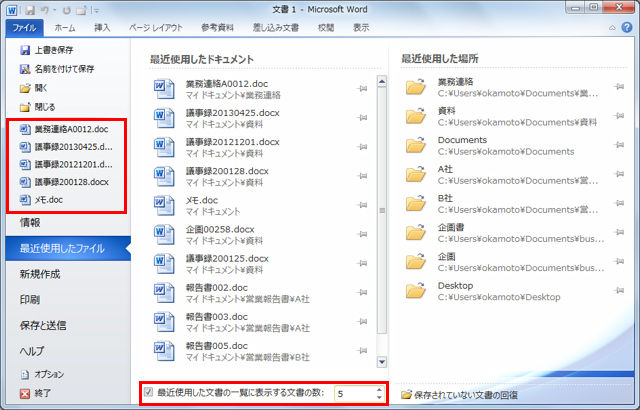Open Save As (名前を付けて保存)
This screenshot has height=410, width=640.
[57, 69]
